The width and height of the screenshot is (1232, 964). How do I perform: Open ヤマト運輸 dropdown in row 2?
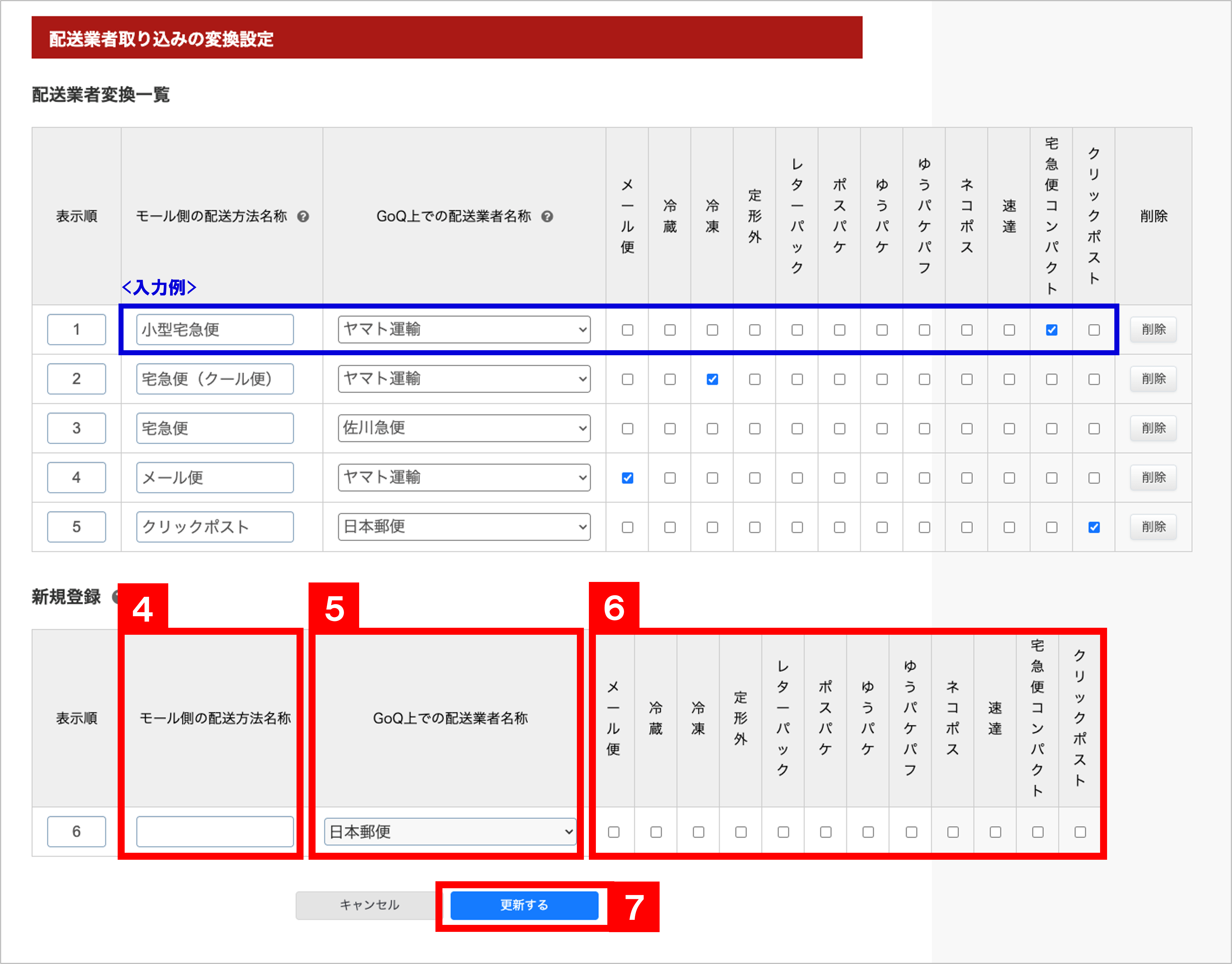(464, 379)
